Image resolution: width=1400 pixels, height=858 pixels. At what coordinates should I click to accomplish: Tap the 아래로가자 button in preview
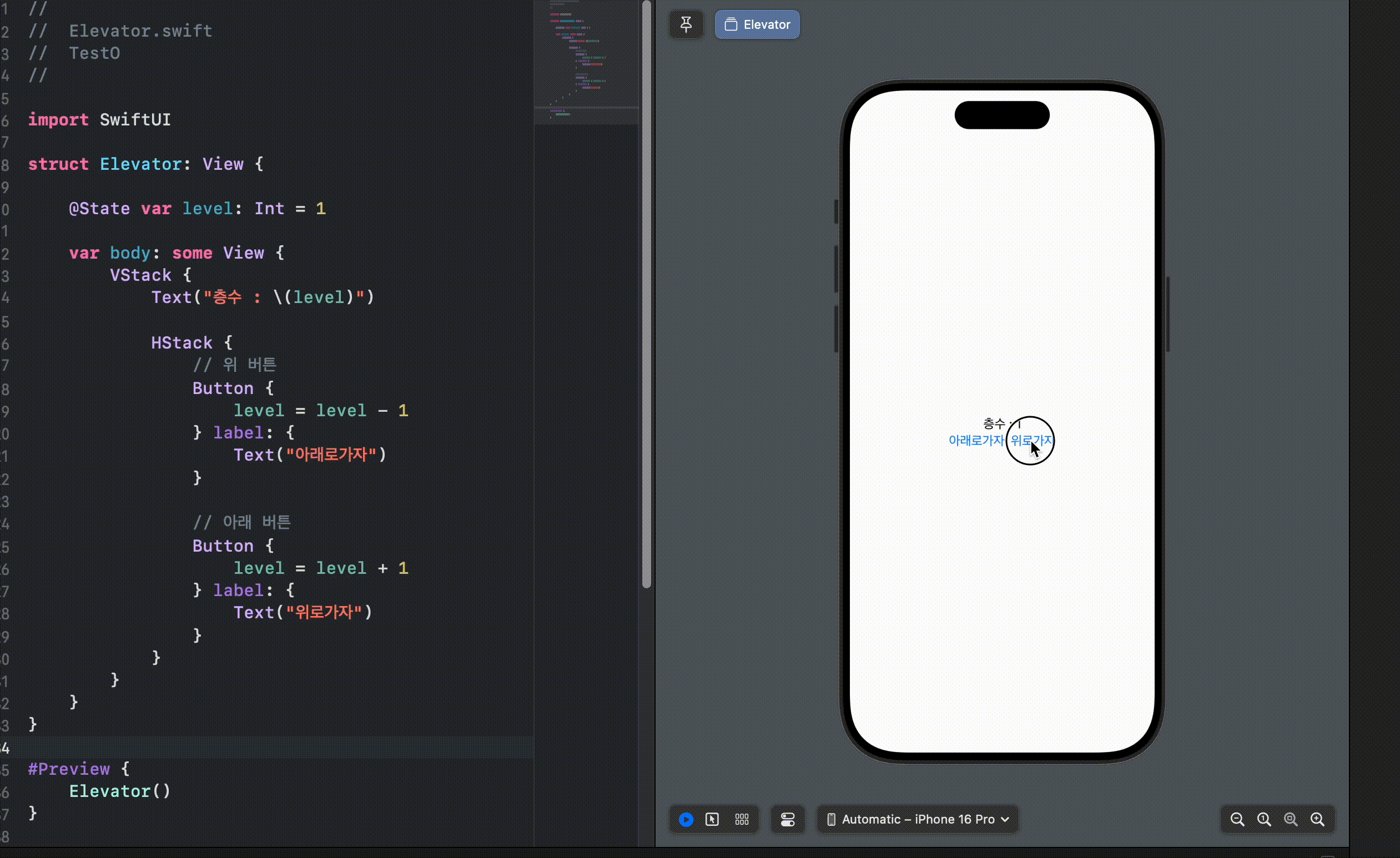975,440
